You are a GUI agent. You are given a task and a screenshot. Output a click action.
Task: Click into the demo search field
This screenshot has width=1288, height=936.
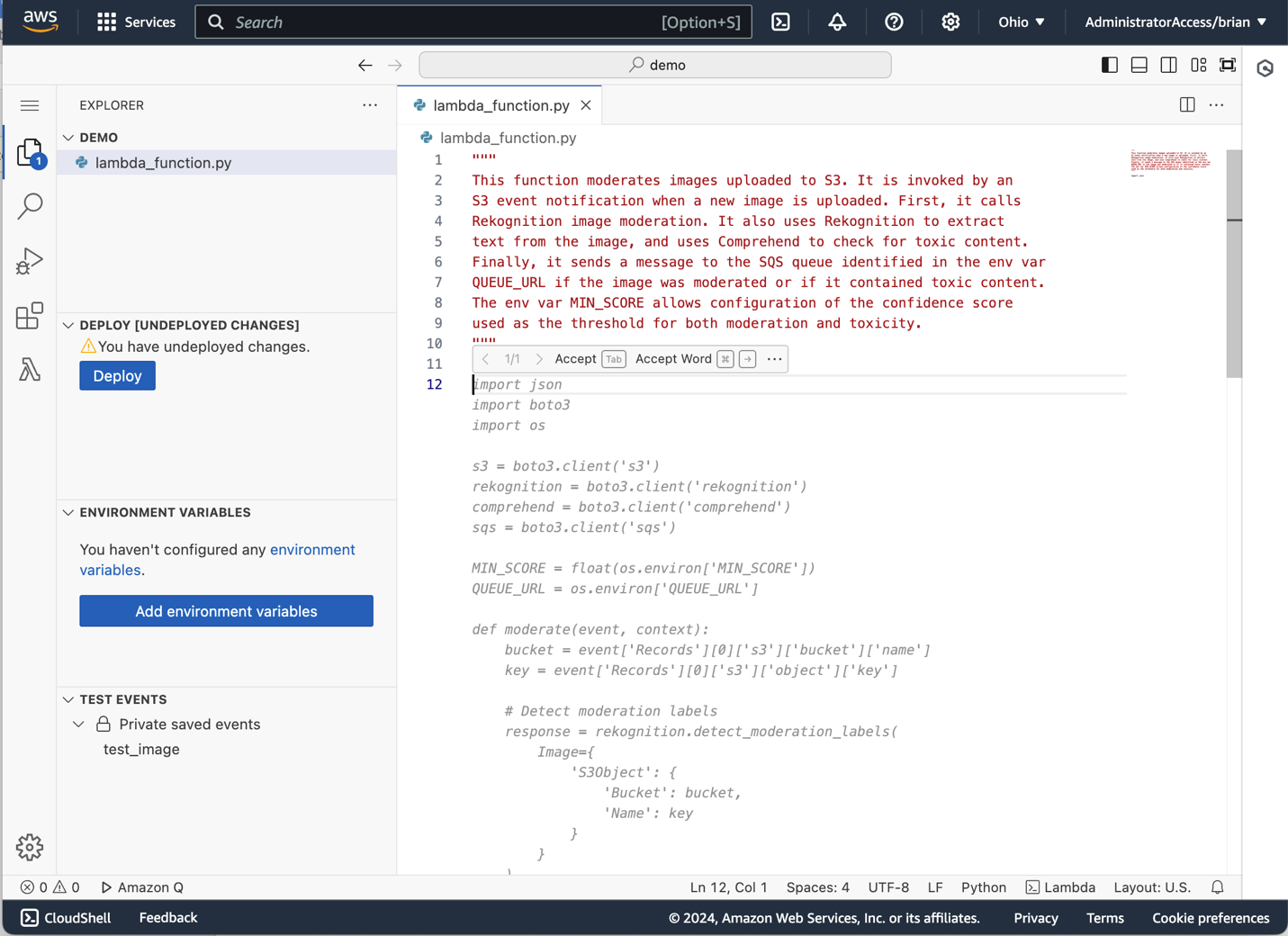[654, 65]
